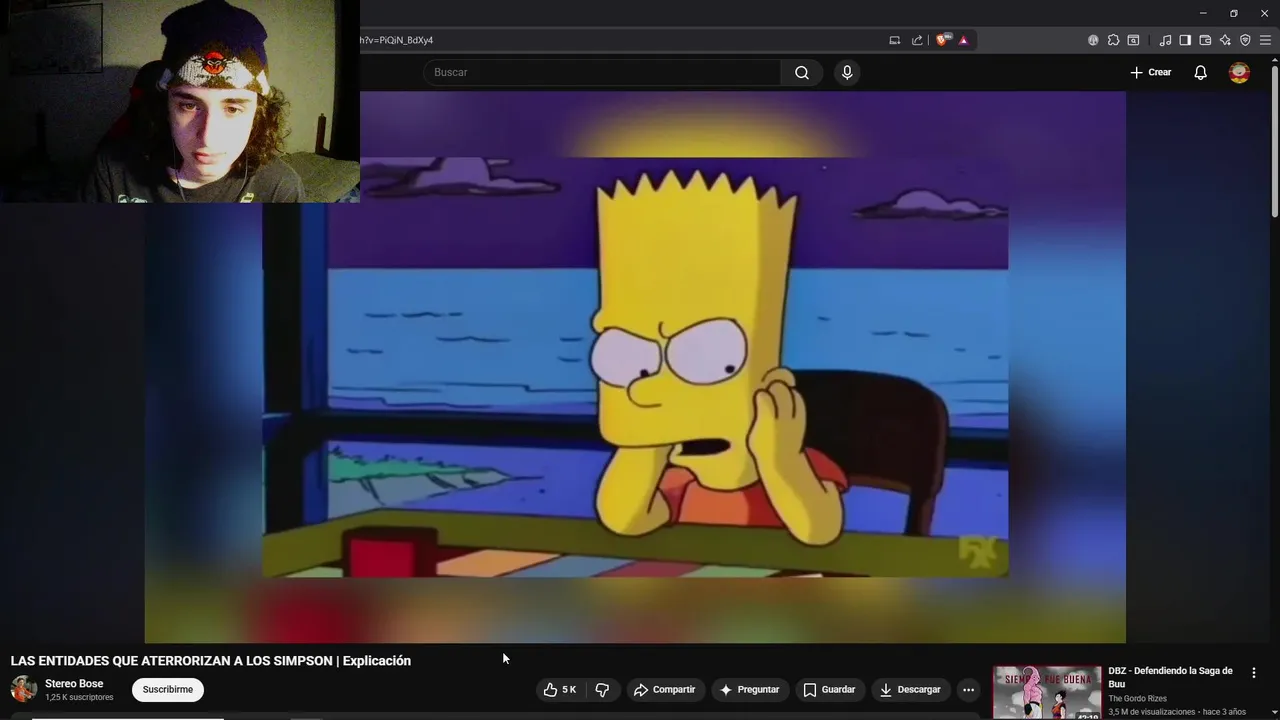
Task: Open YouTube notifications bell
Action: tap(1200, 72)
